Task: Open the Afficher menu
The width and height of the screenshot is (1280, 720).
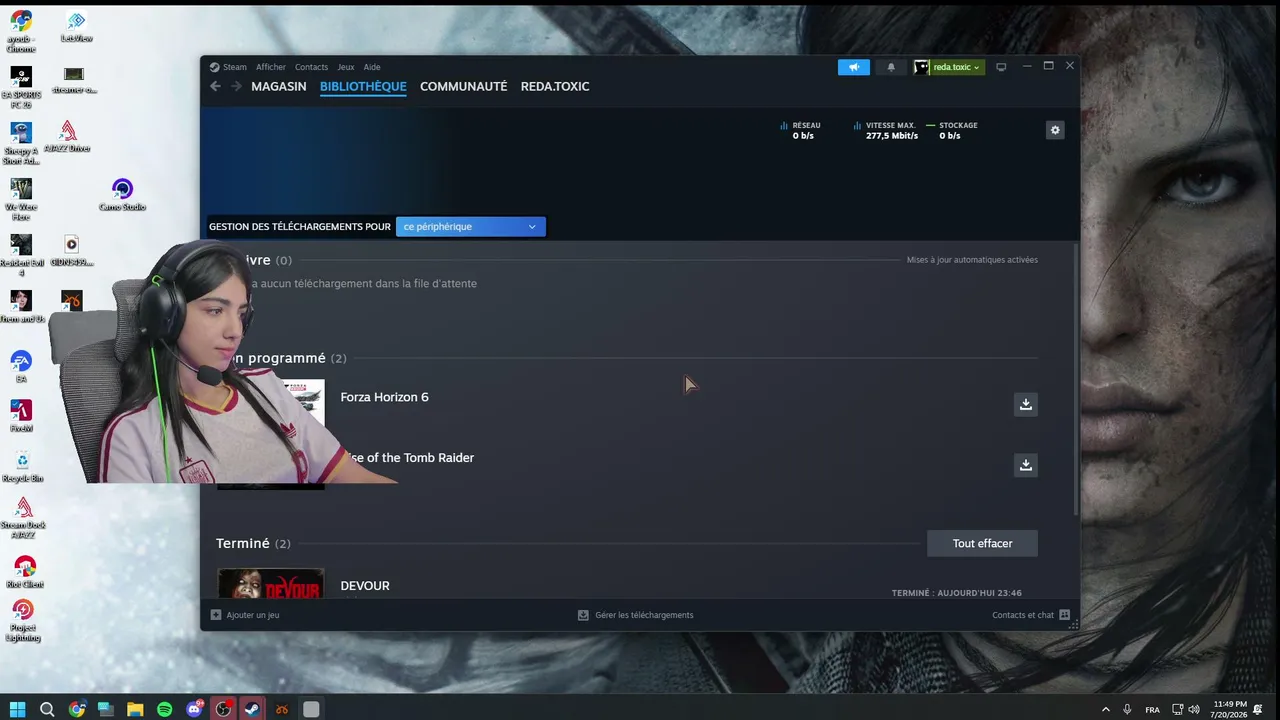Action: [270, 67]
